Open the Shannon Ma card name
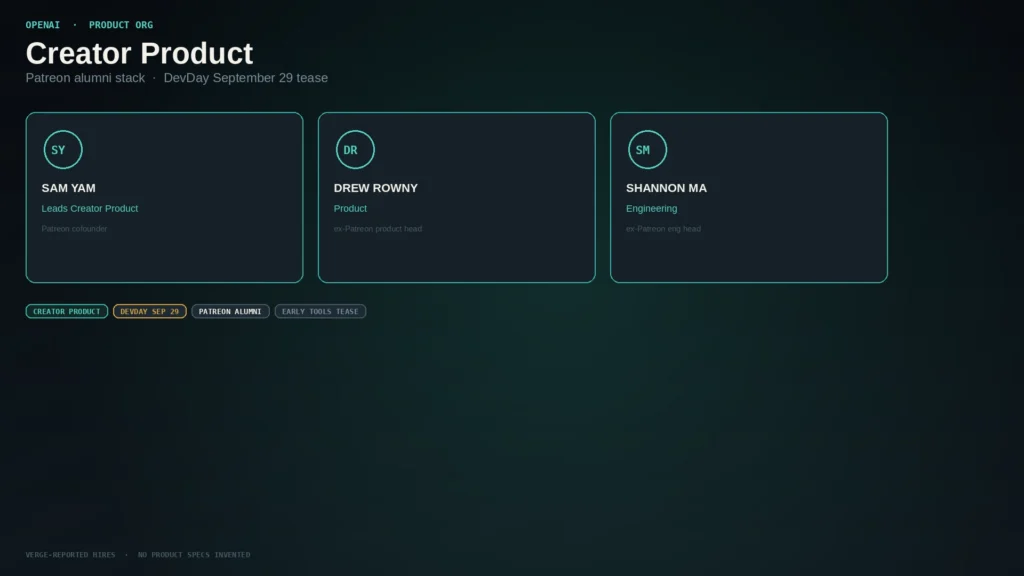Image resolution: width=1024 pixels, height=576 pixels. point(666,188)
